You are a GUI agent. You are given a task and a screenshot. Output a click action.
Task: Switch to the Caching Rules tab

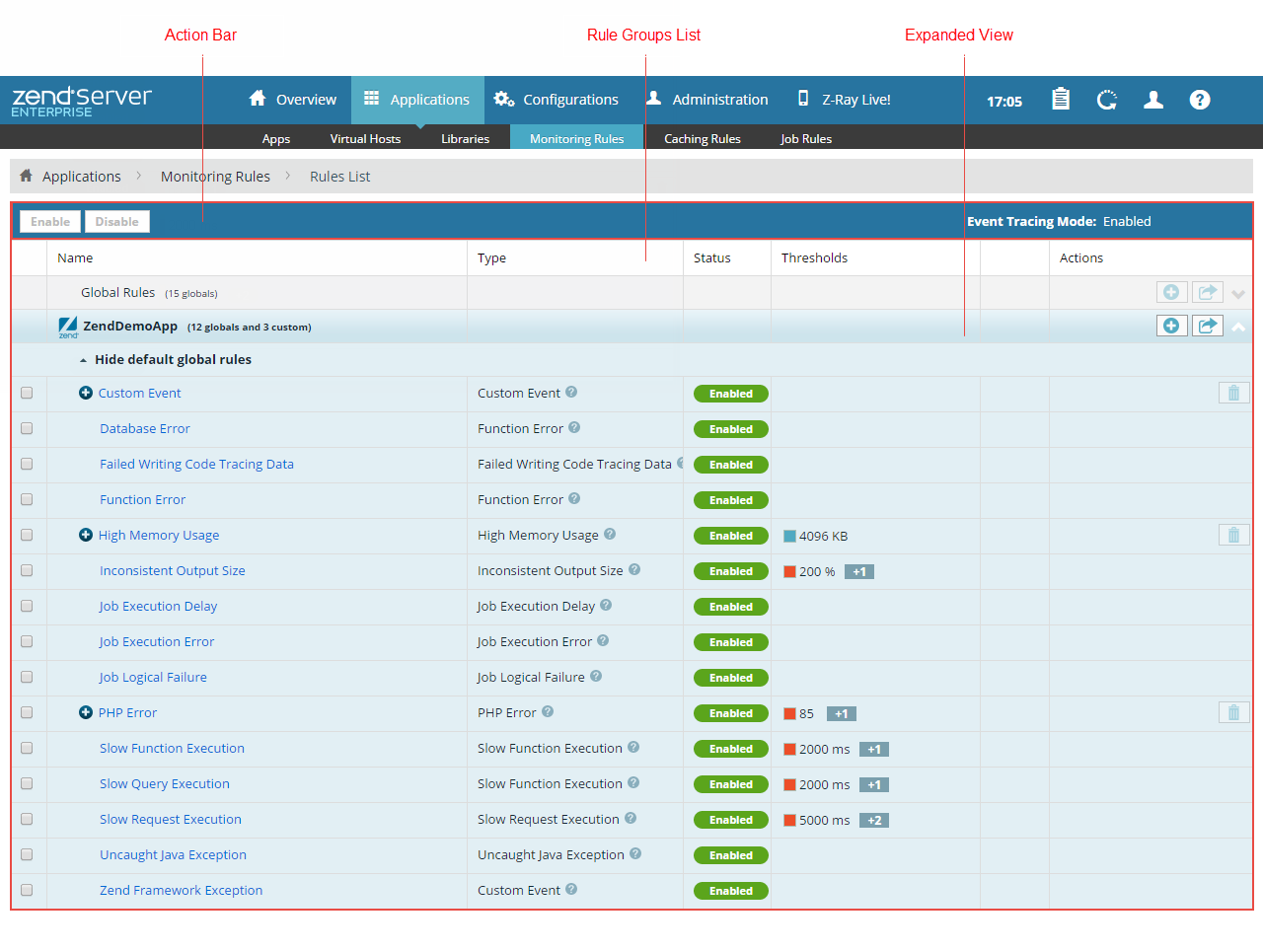point(702,139)
